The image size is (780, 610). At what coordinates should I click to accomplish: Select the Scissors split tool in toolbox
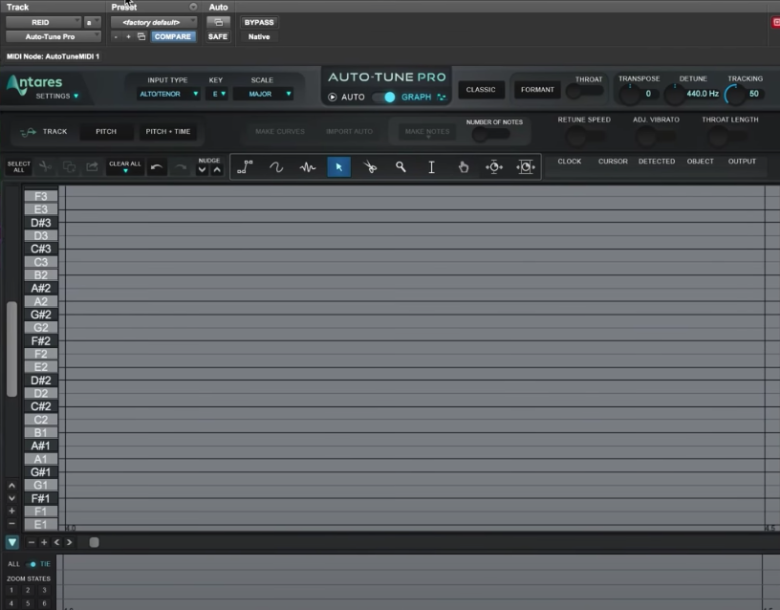[370, 167]
